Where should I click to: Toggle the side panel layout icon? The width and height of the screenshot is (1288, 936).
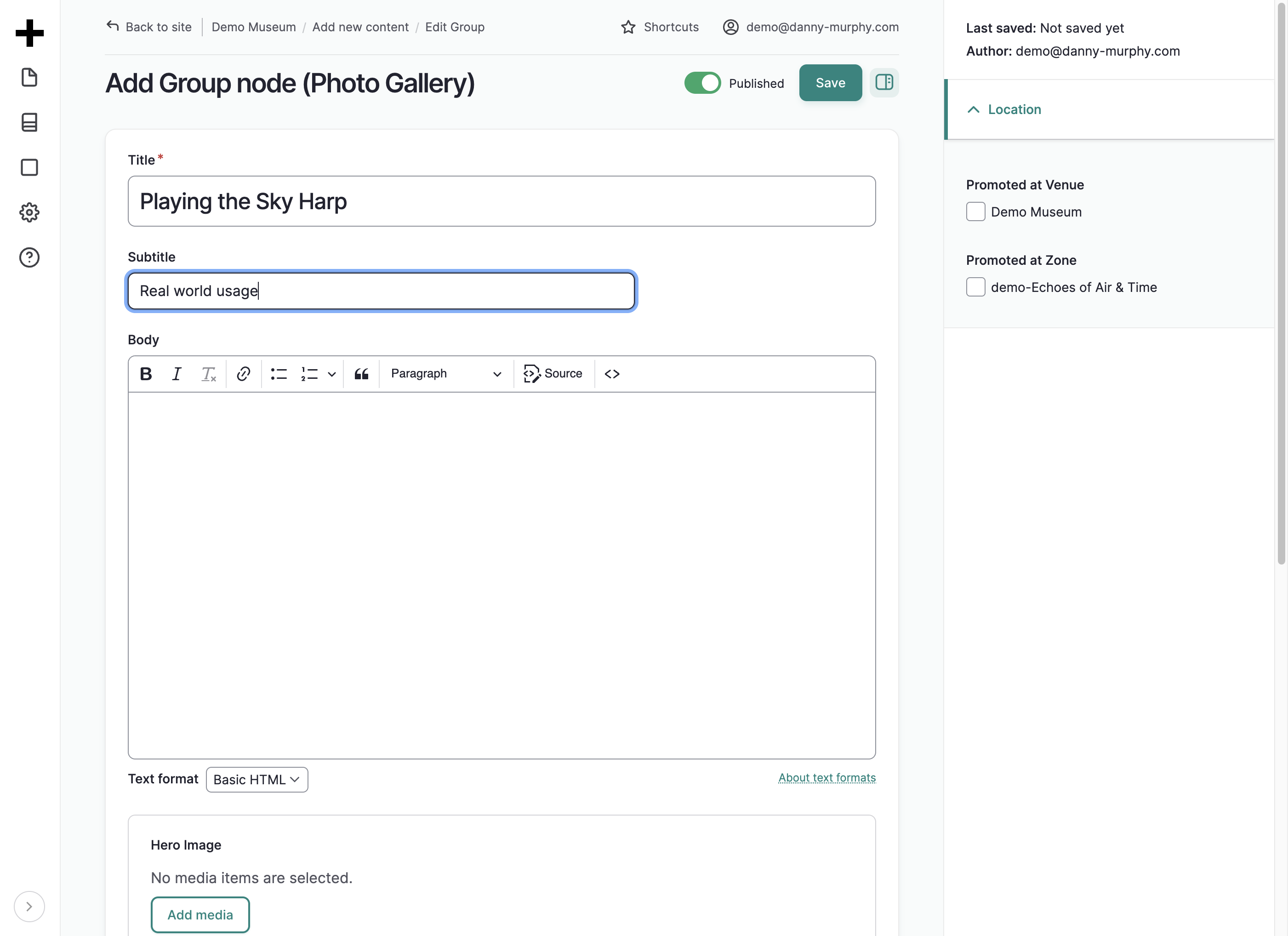click(884, 83)
